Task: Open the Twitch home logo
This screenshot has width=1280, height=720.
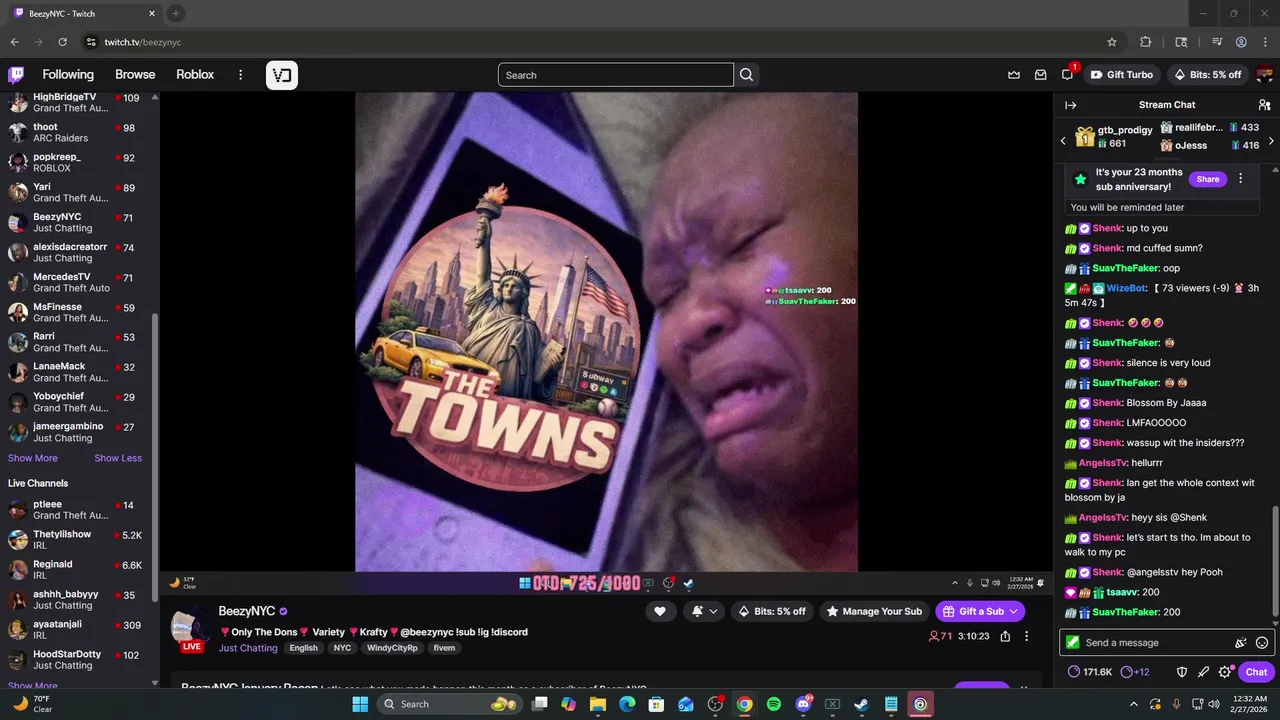Action: (16, 75)
